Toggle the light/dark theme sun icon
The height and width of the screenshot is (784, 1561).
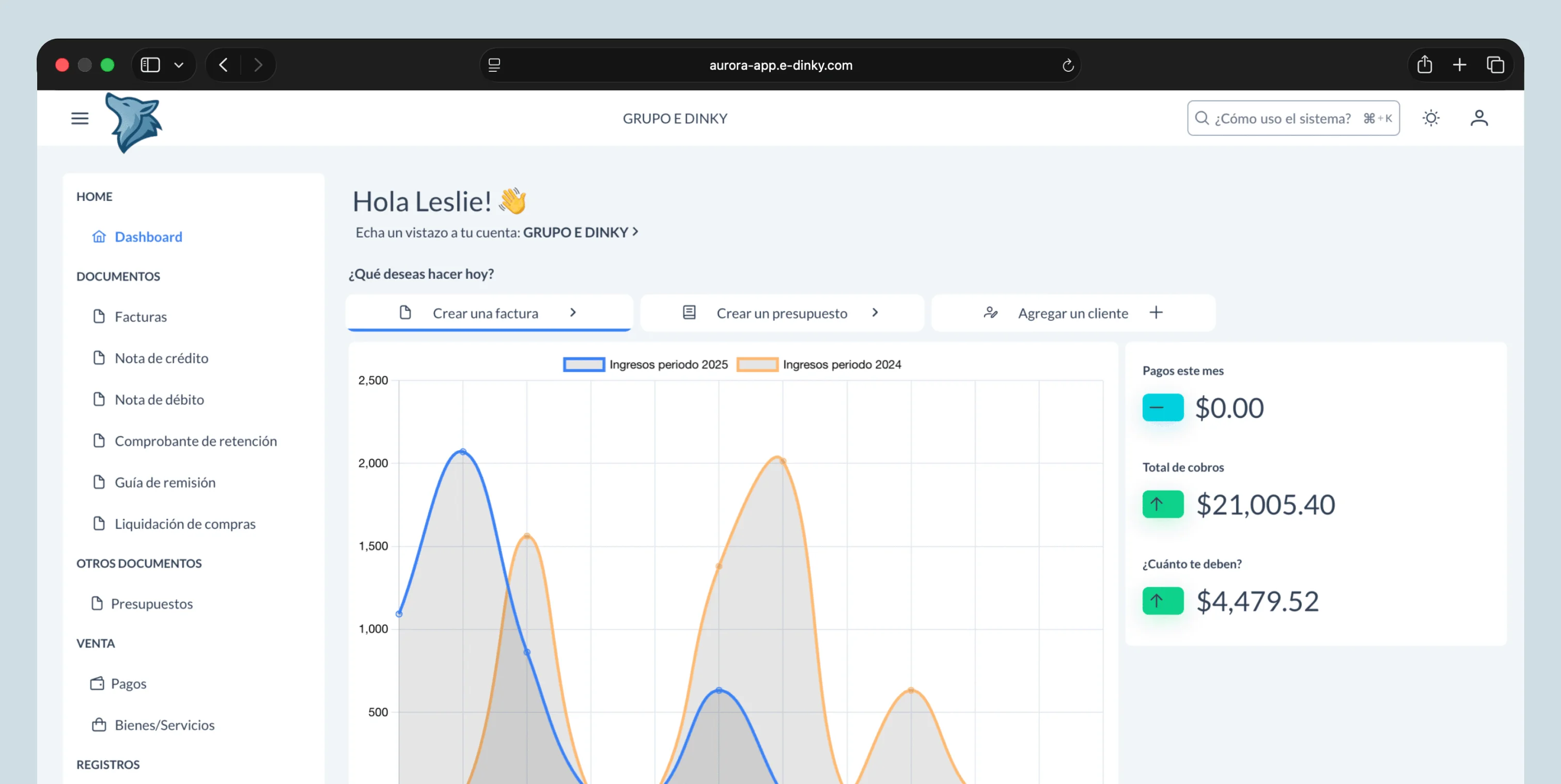pyautogui.click(x=1431, y=118)
